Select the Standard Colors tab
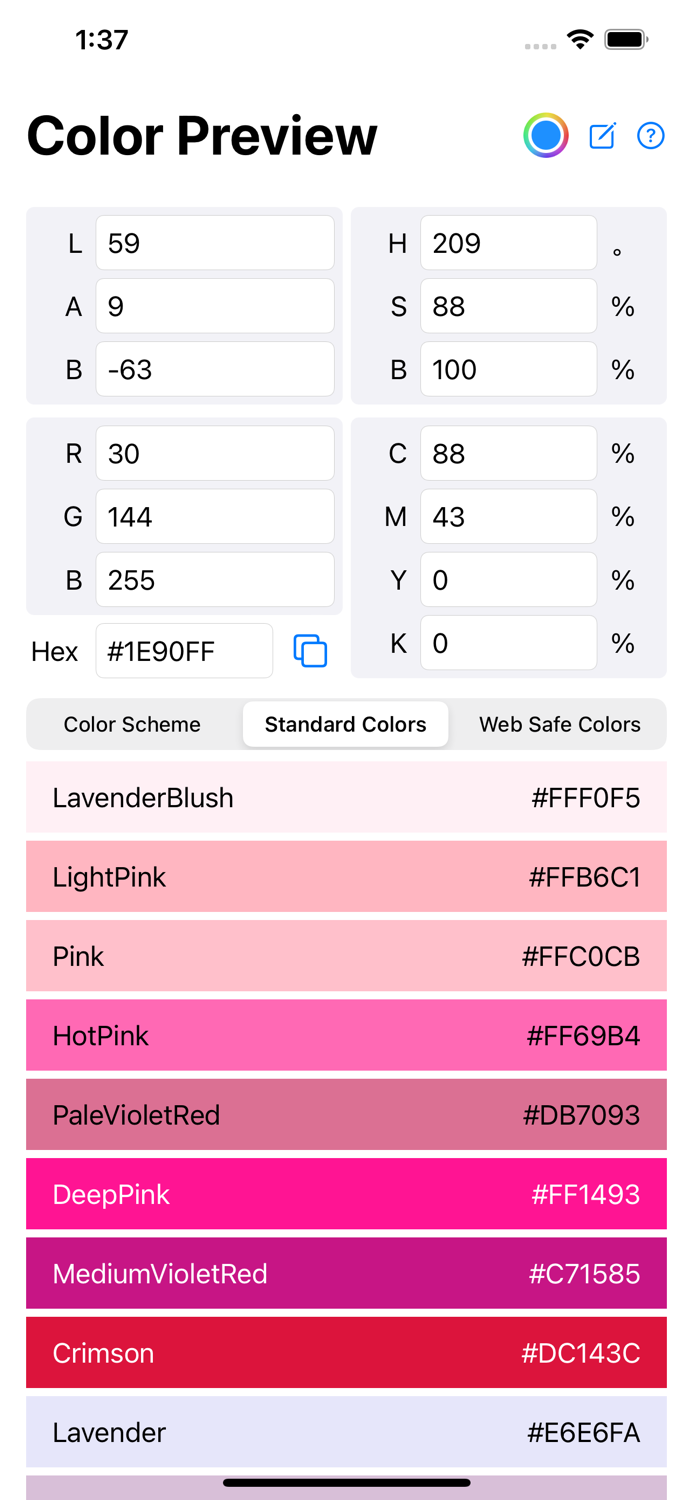This screenshot has width=693, height=1500. coord(345,724)
